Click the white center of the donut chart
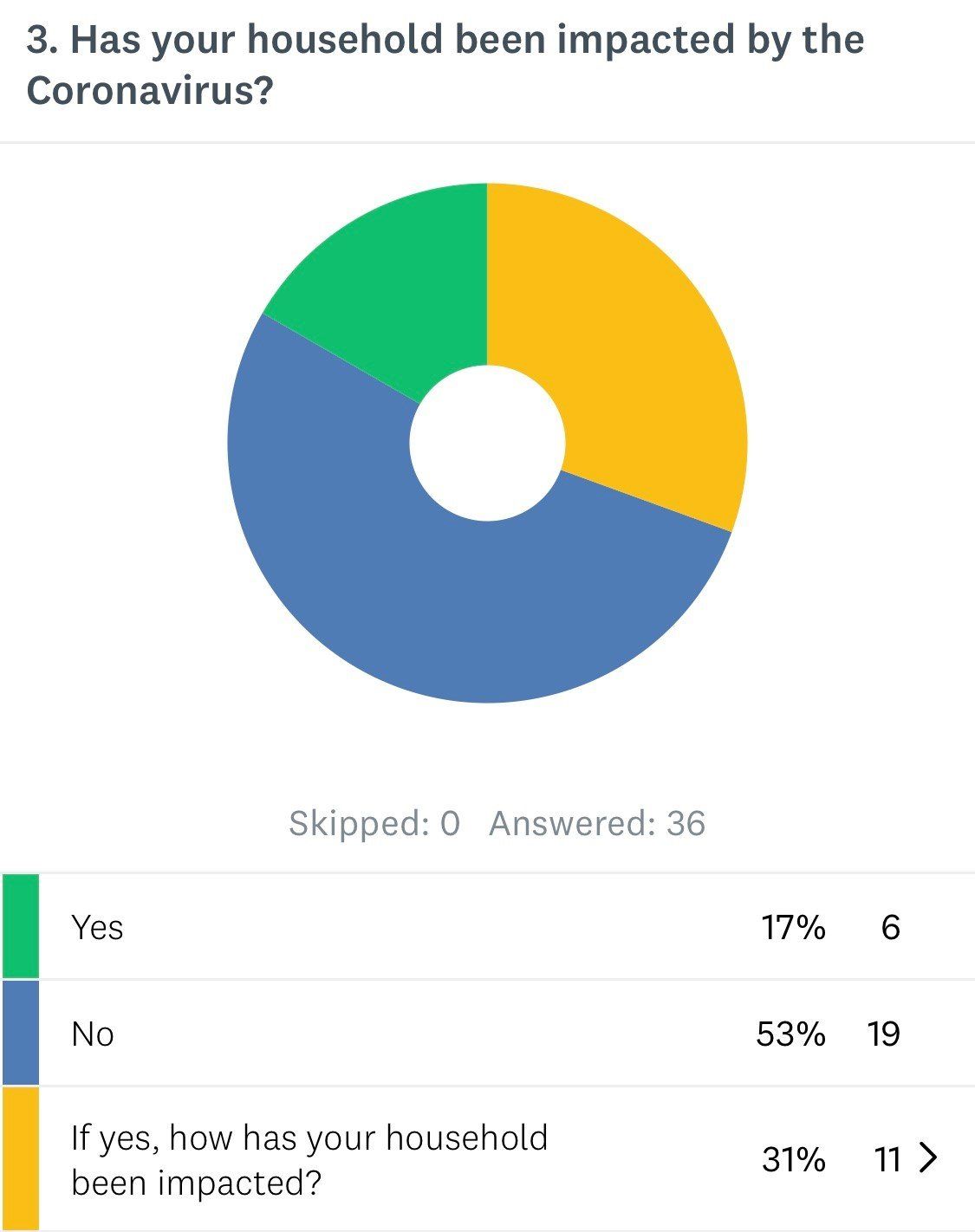The width and height of the screenshot is (975, 1232). (x=487, y=443)
